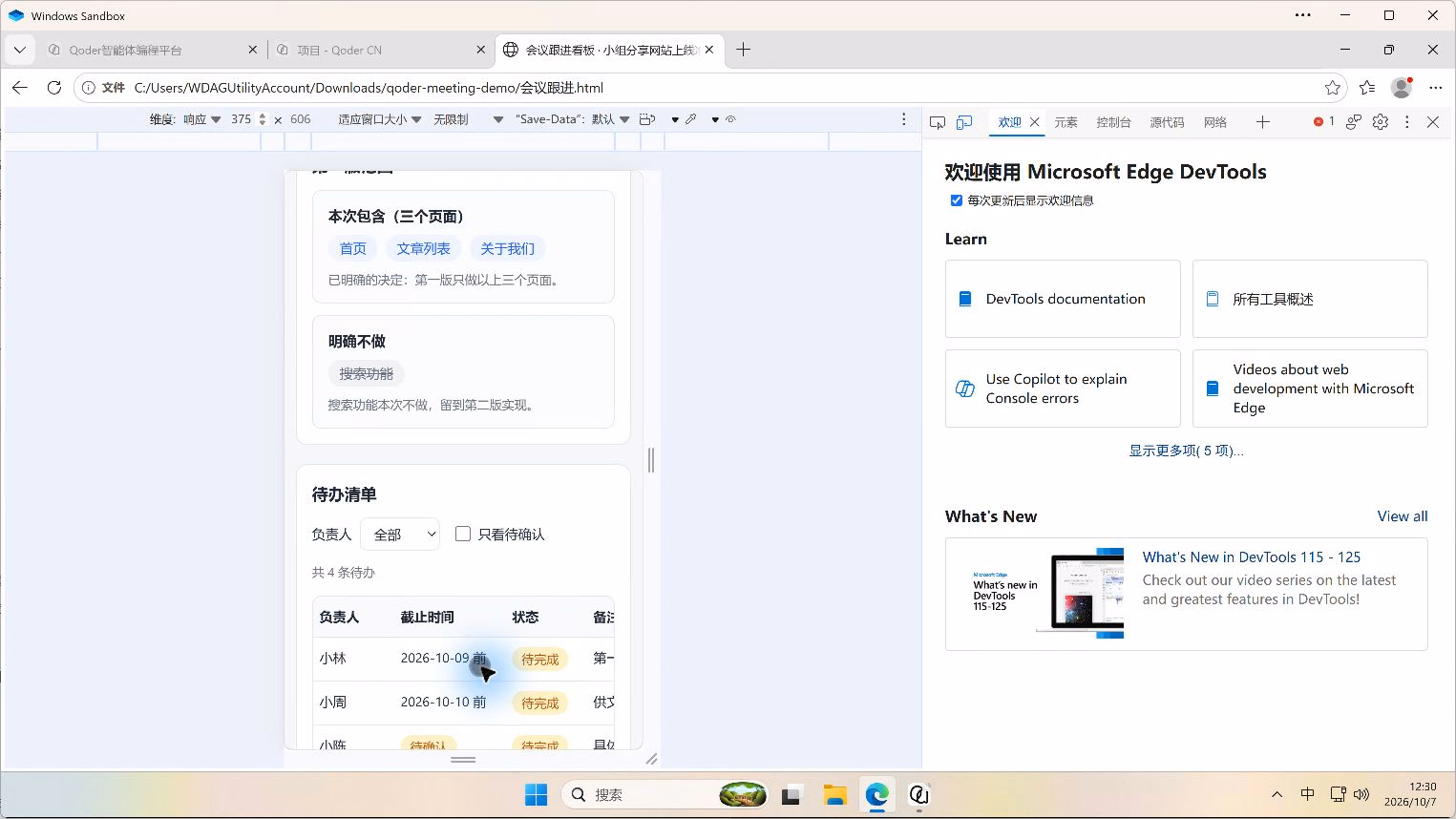Click the viewport width stepper arrows

[x=263, y=119]
